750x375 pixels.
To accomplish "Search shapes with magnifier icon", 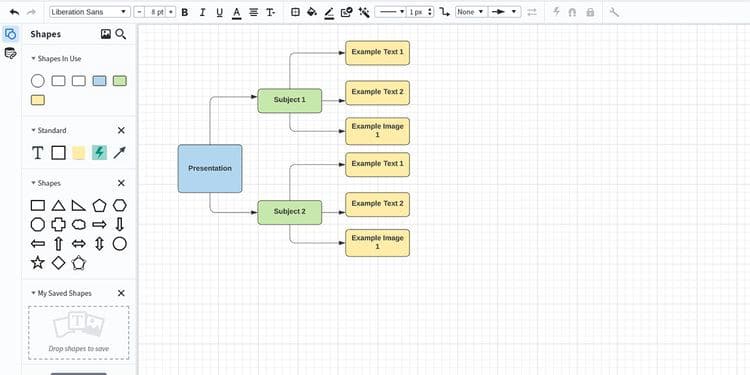I will click(121, 34).
